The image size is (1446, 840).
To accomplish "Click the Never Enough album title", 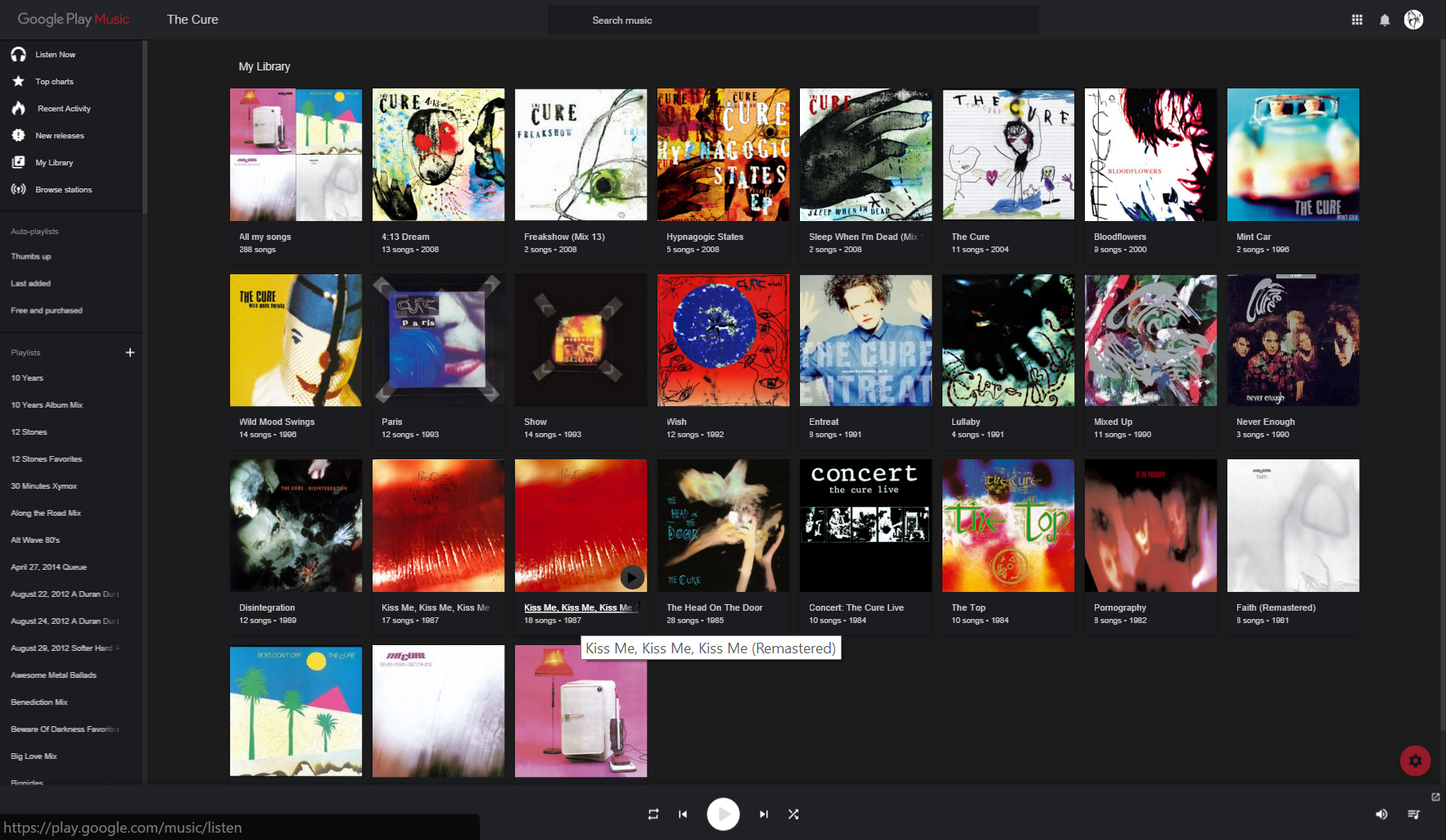I will [1265, 422].
